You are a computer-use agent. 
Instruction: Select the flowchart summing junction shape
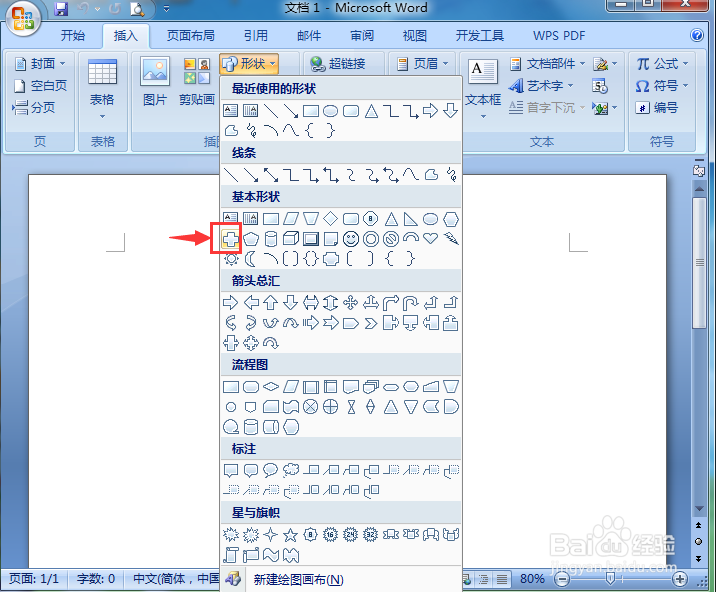tap(311, 407)
